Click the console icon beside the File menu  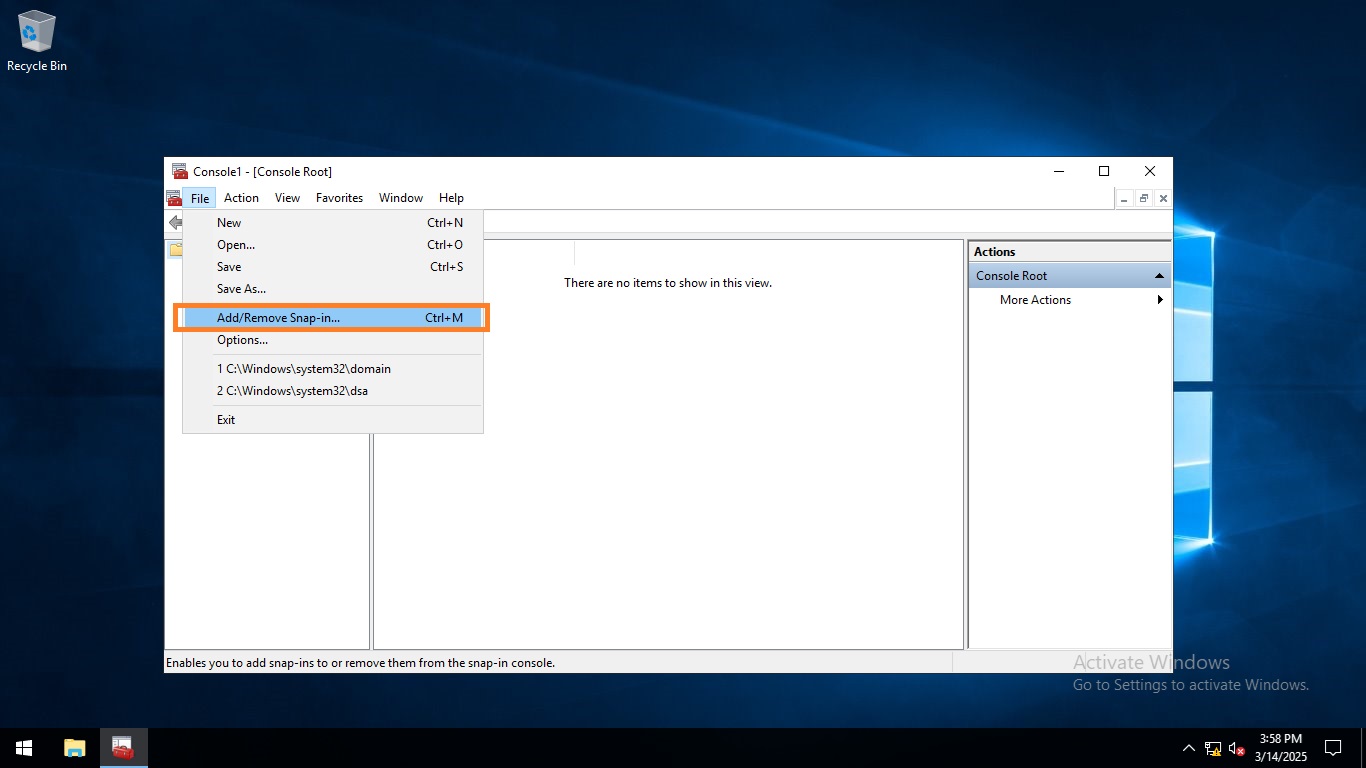coord(174,198)
